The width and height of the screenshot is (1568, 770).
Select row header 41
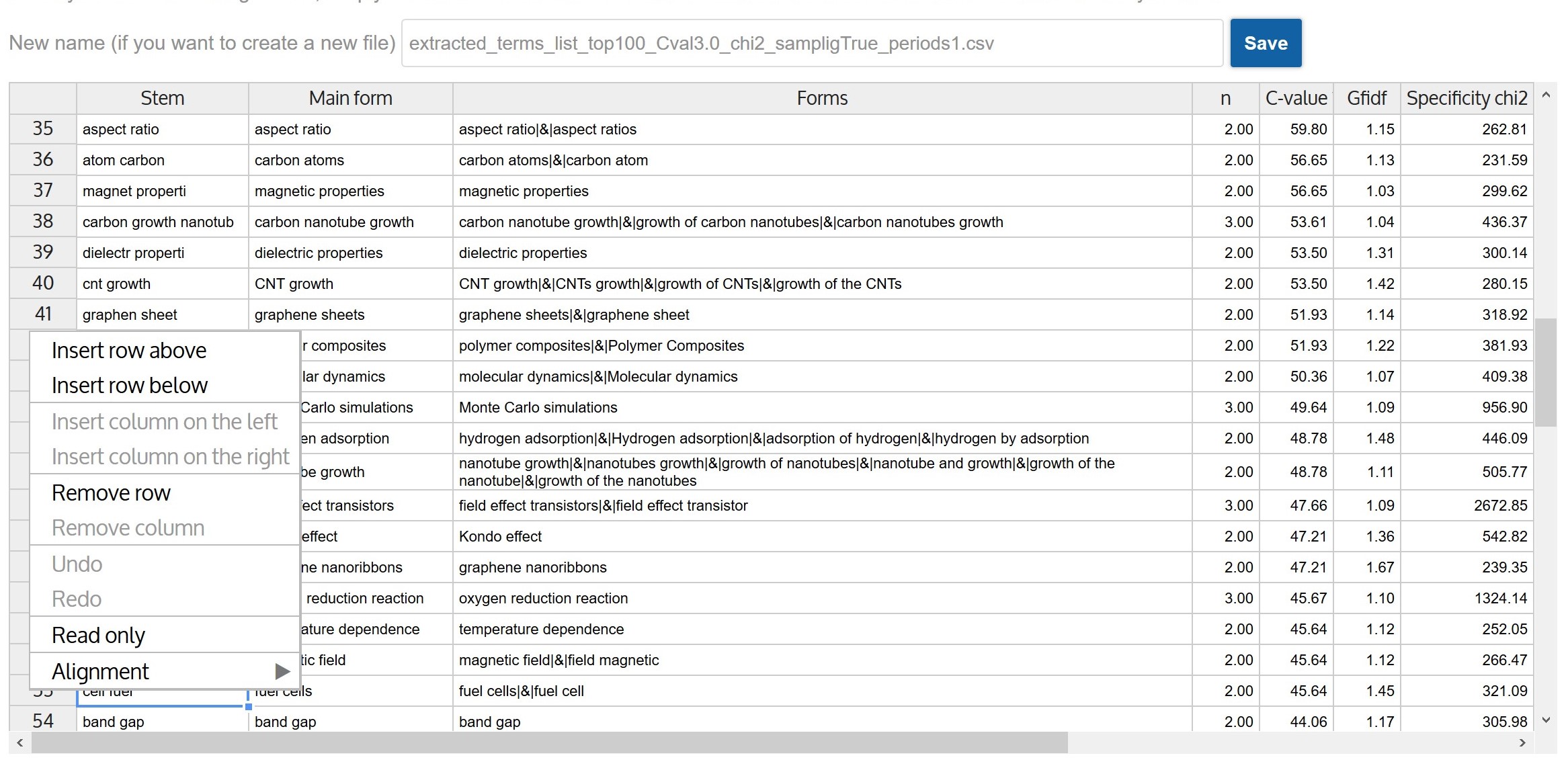[x=43, y=314]
